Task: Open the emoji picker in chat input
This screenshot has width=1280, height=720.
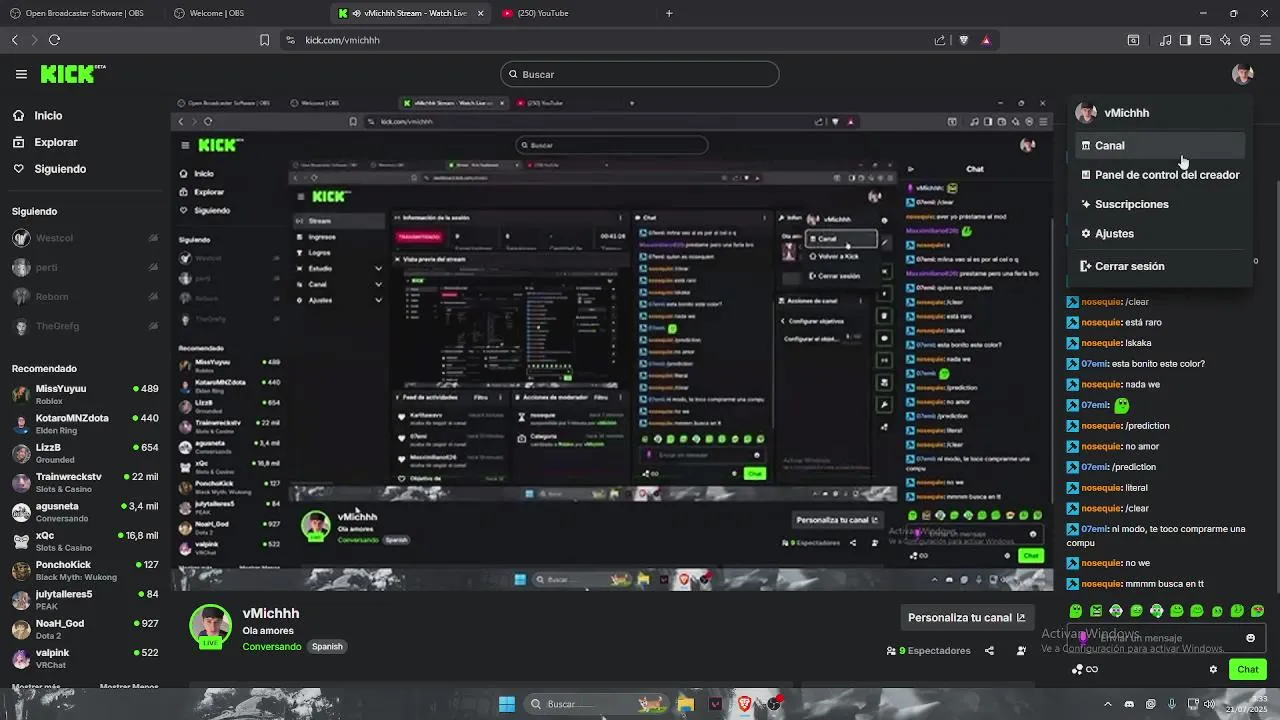Action: click(1251, 638)
